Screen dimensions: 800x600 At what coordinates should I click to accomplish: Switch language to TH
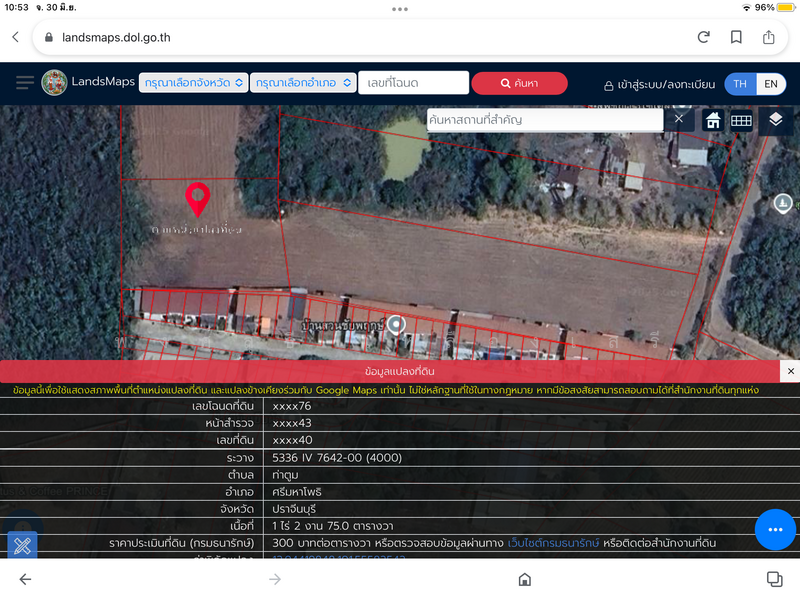[740, 84]
